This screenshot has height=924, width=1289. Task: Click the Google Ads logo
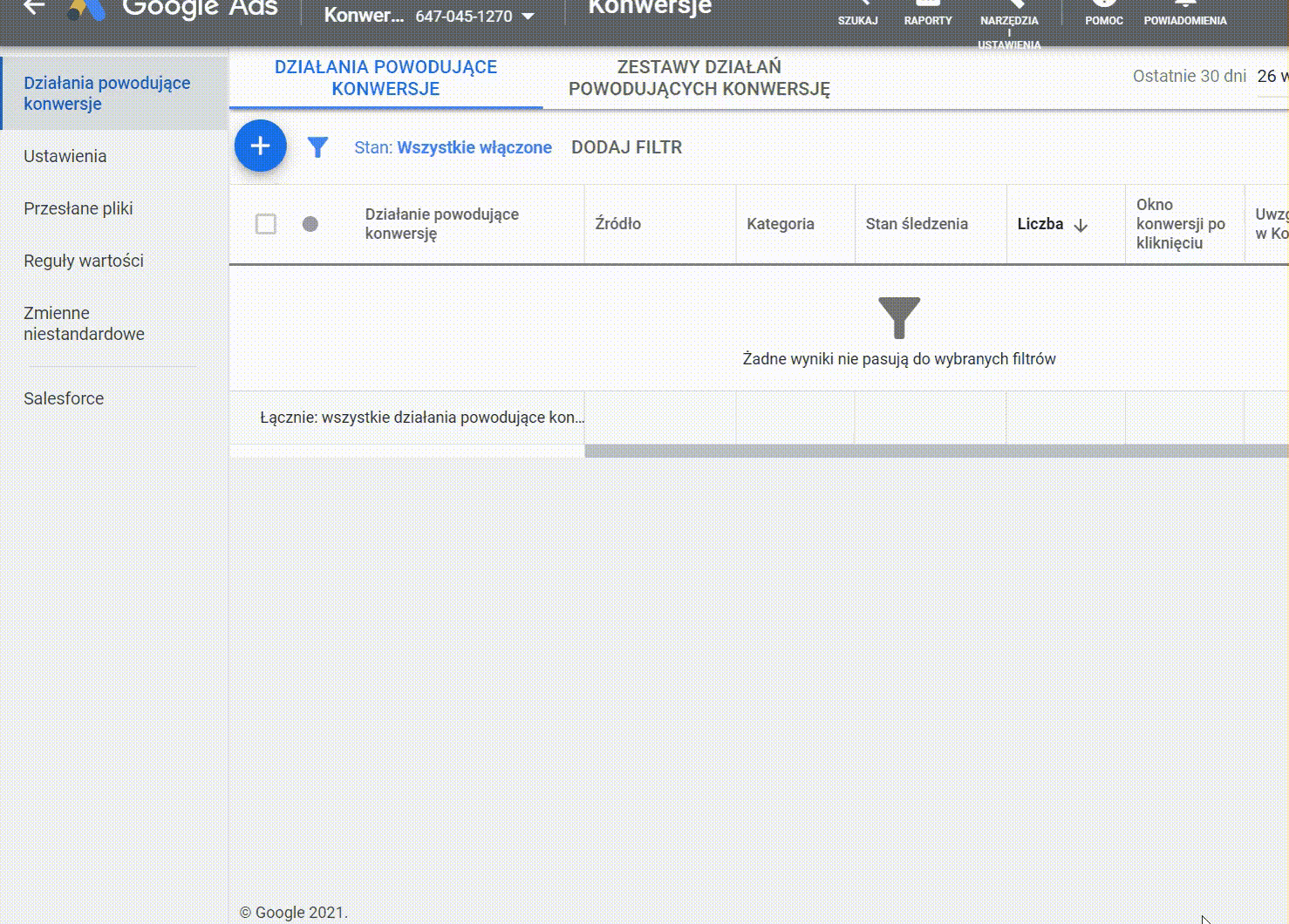point(87,10)
